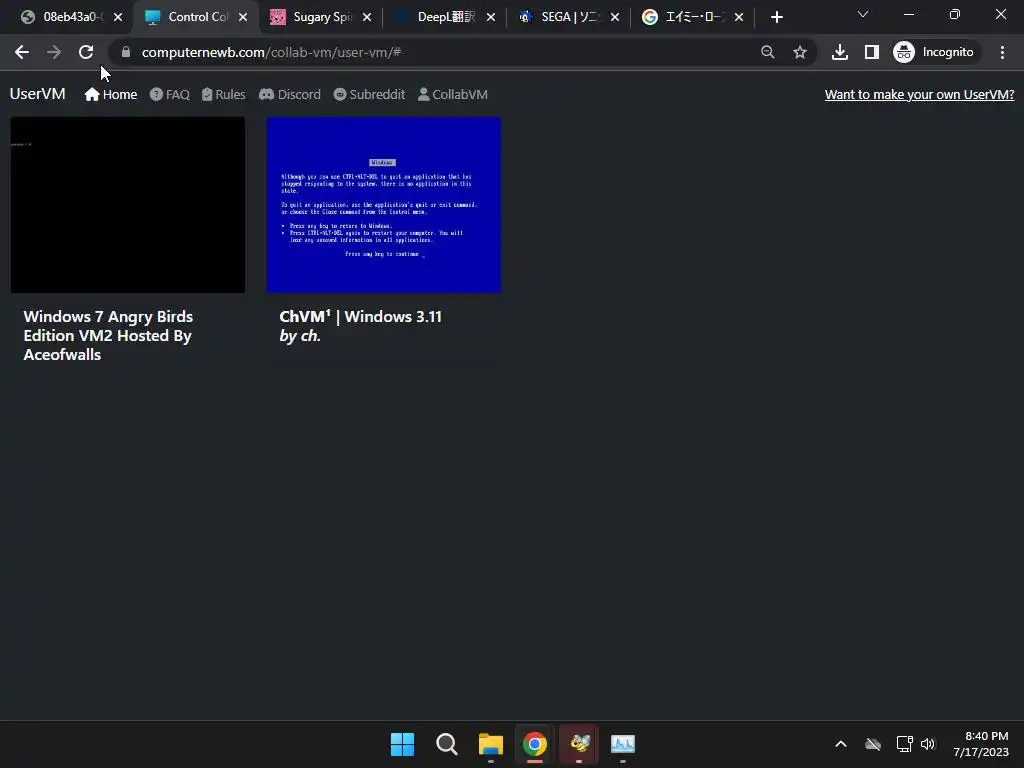Close the 08eb43a0 tab
This screenshot has height=768, width=1024.
click(x=118, y=17)
